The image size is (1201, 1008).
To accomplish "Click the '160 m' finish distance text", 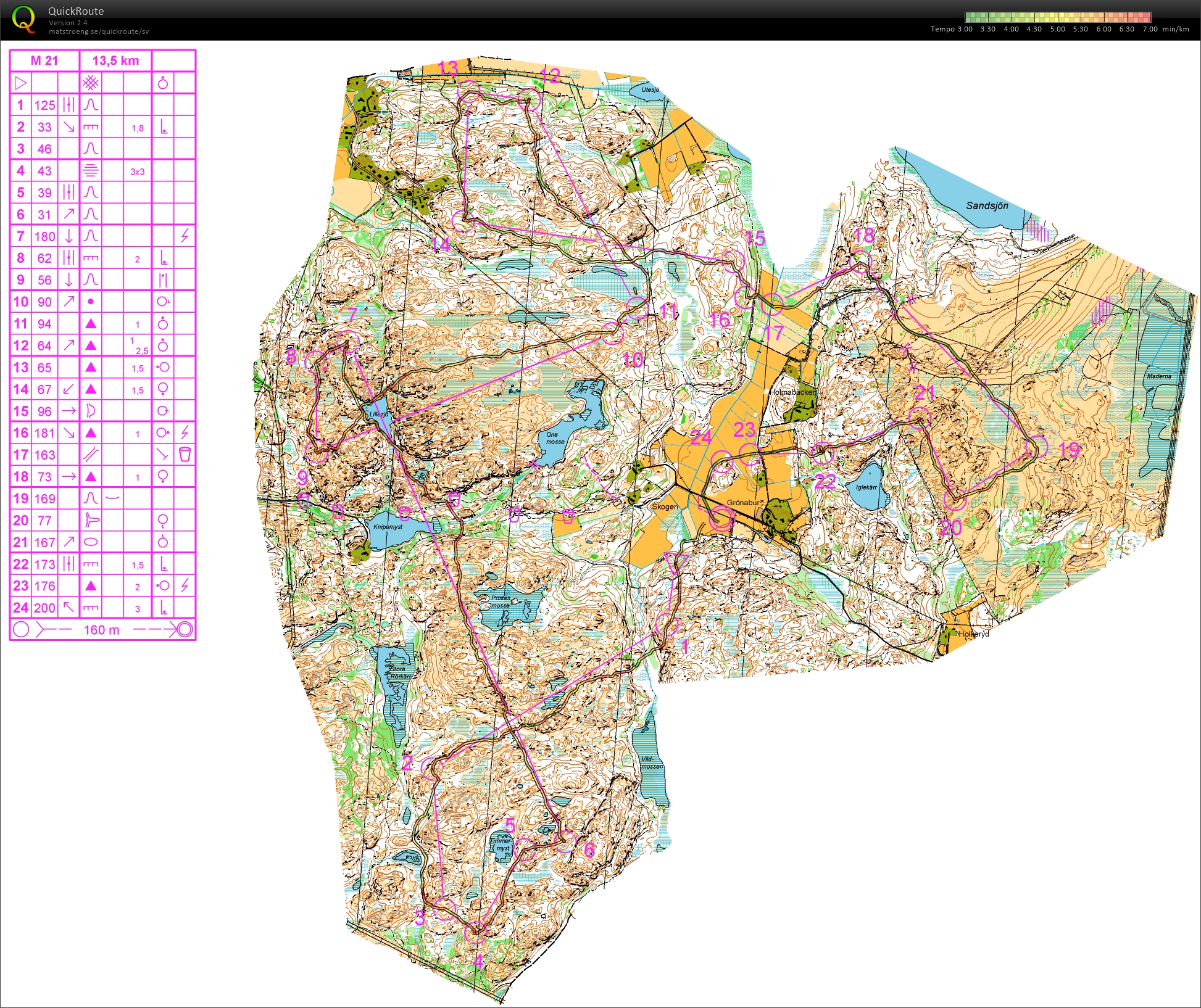I will [102, 630].
